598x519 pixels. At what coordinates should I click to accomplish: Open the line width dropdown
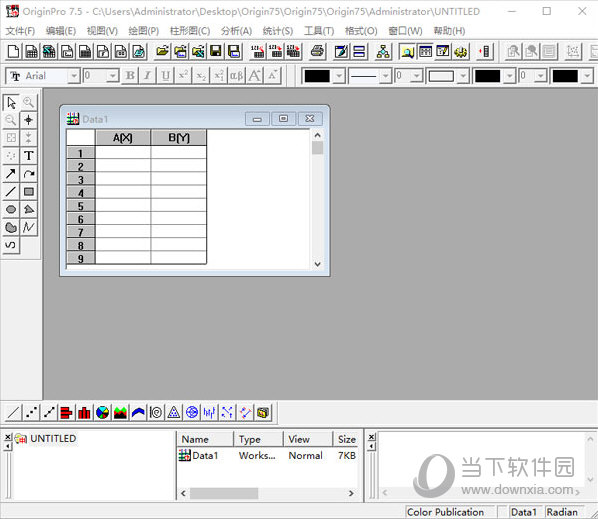coord(417,76)
